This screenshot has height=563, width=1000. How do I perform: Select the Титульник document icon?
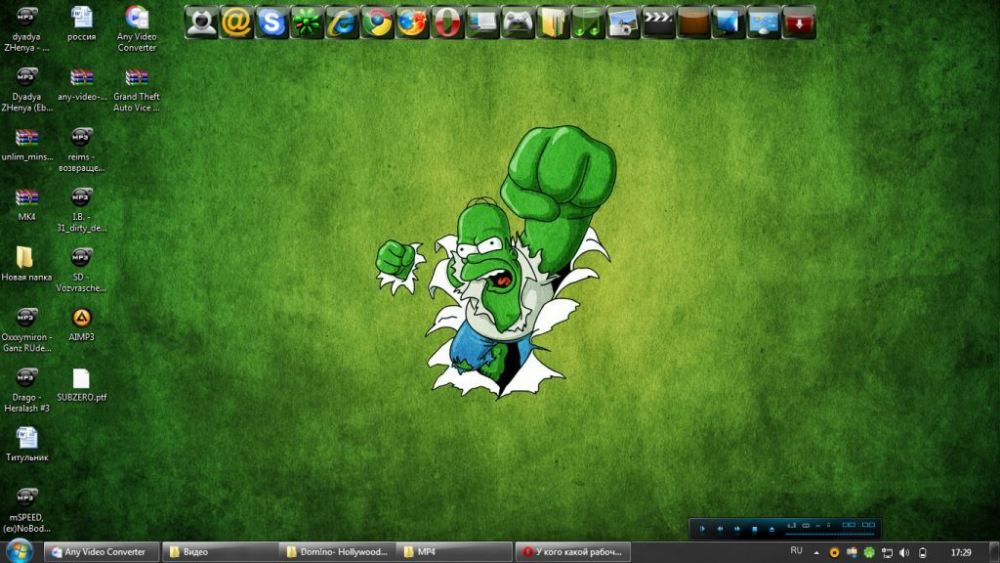(x=26, y=444)
